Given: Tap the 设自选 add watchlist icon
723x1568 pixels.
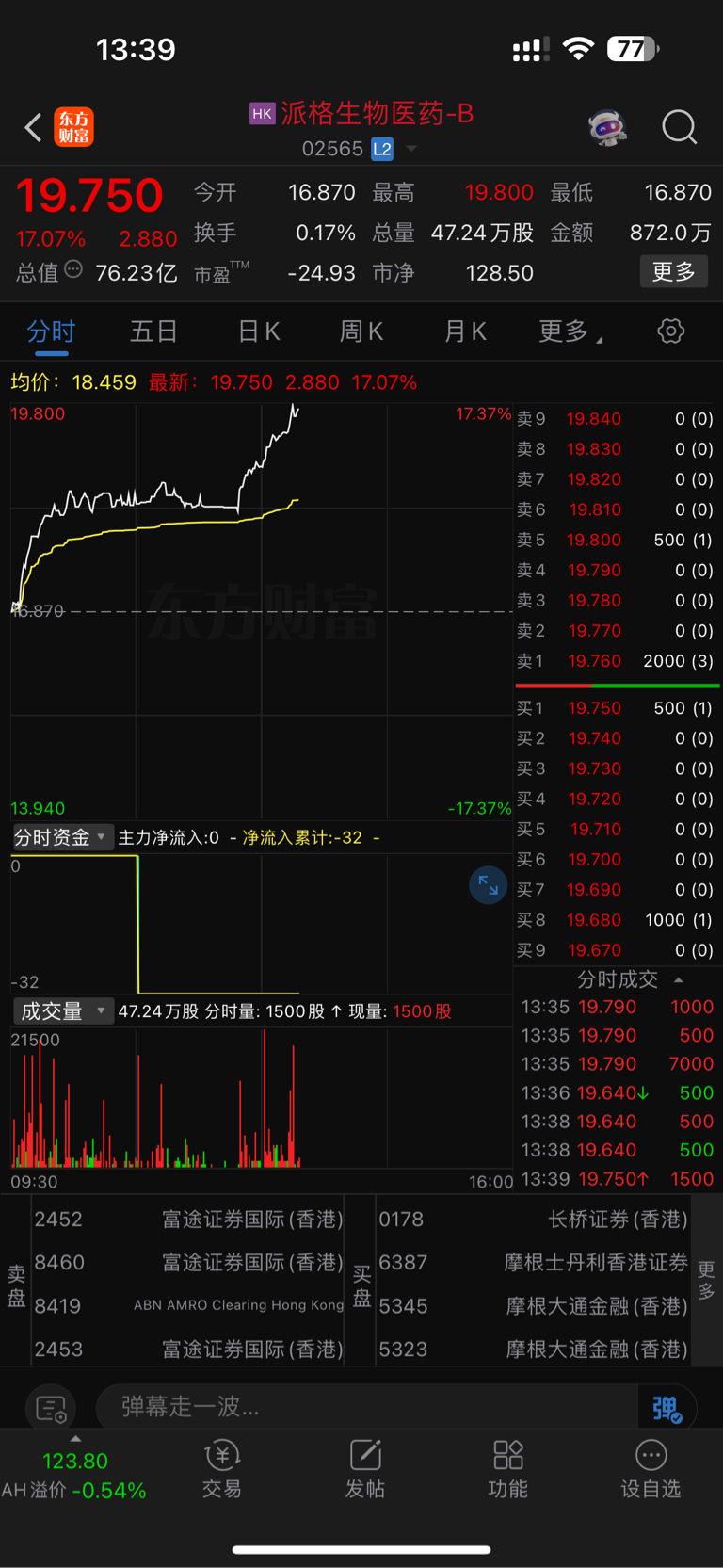Looking at the screenshot, I should pos(651,1469).
